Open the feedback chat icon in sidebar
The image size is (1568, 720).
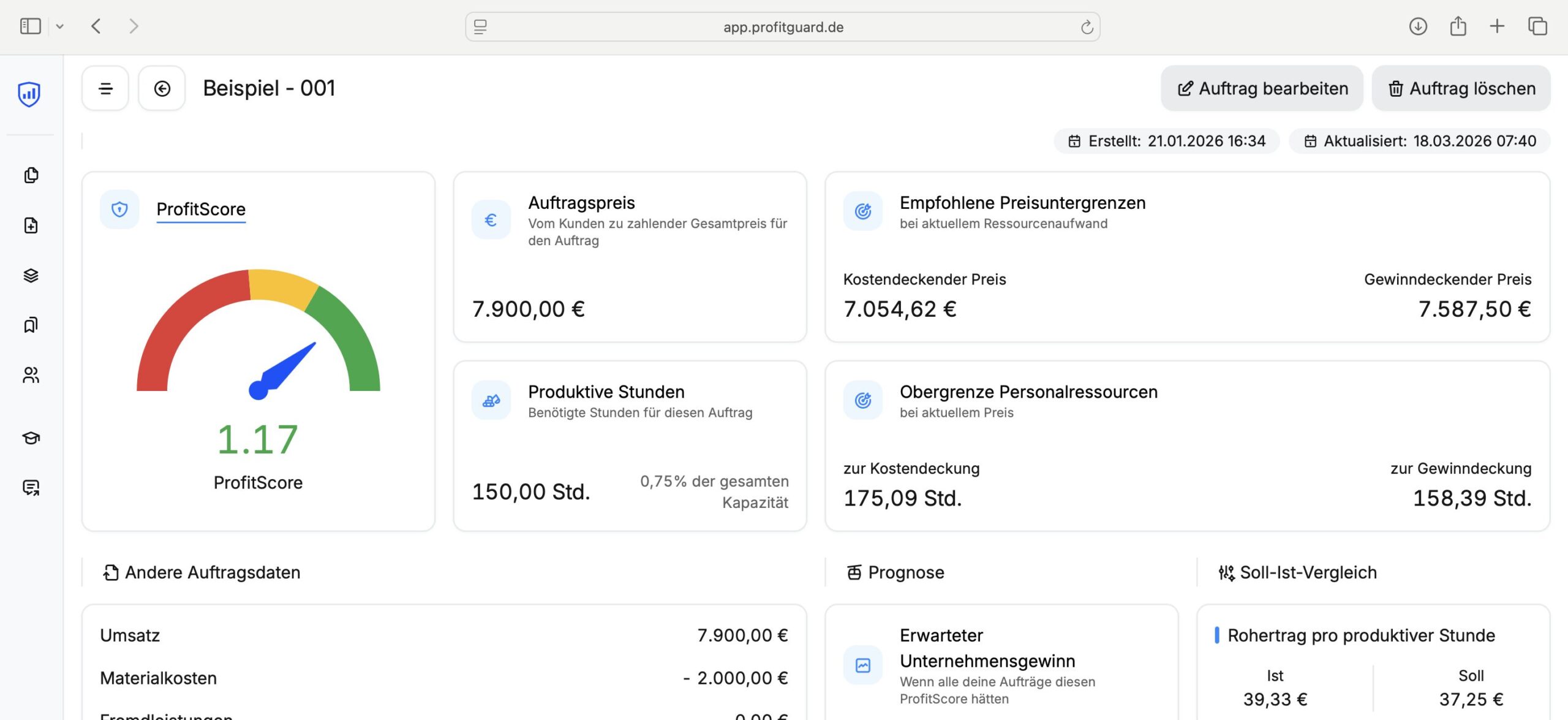coord(31,487)
